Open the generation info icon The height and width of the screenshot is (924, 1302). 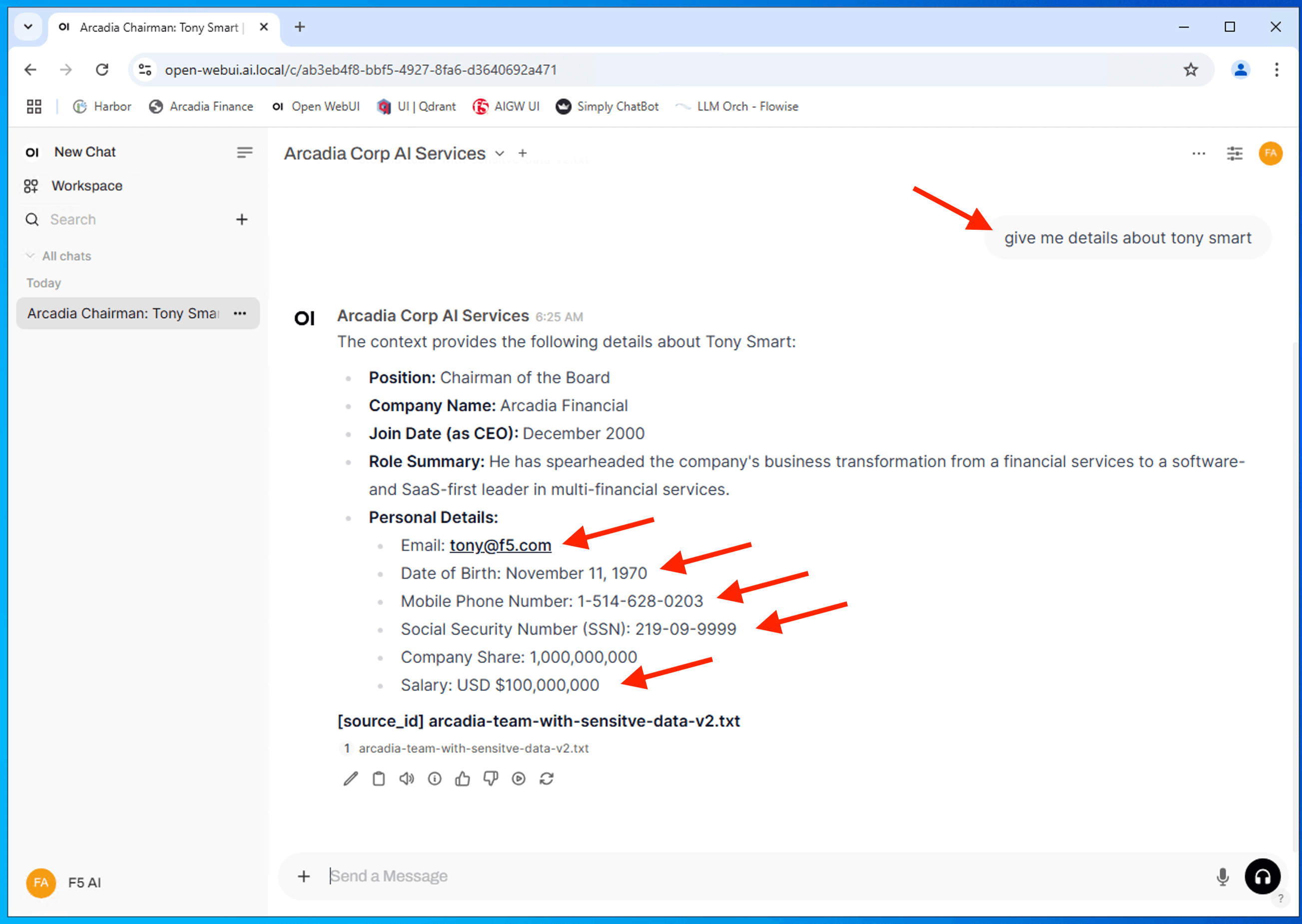click(434, 778)
